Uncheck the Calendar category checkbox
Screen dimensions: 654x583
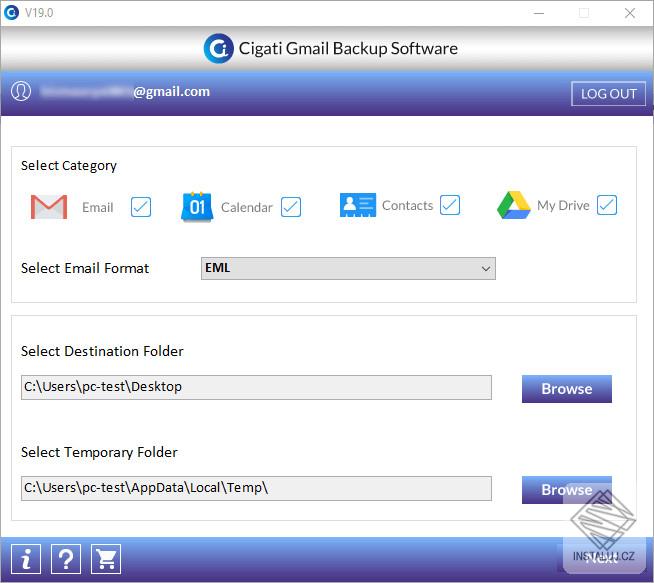291,206
